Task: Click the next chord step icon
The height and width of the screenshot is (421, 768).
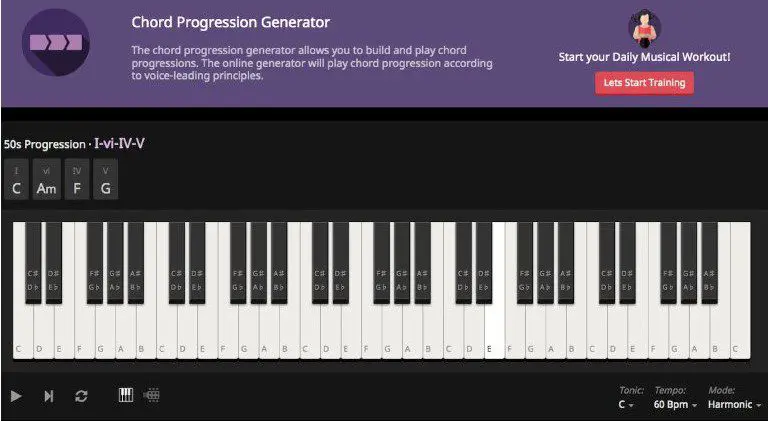Action: pos(48,396)
